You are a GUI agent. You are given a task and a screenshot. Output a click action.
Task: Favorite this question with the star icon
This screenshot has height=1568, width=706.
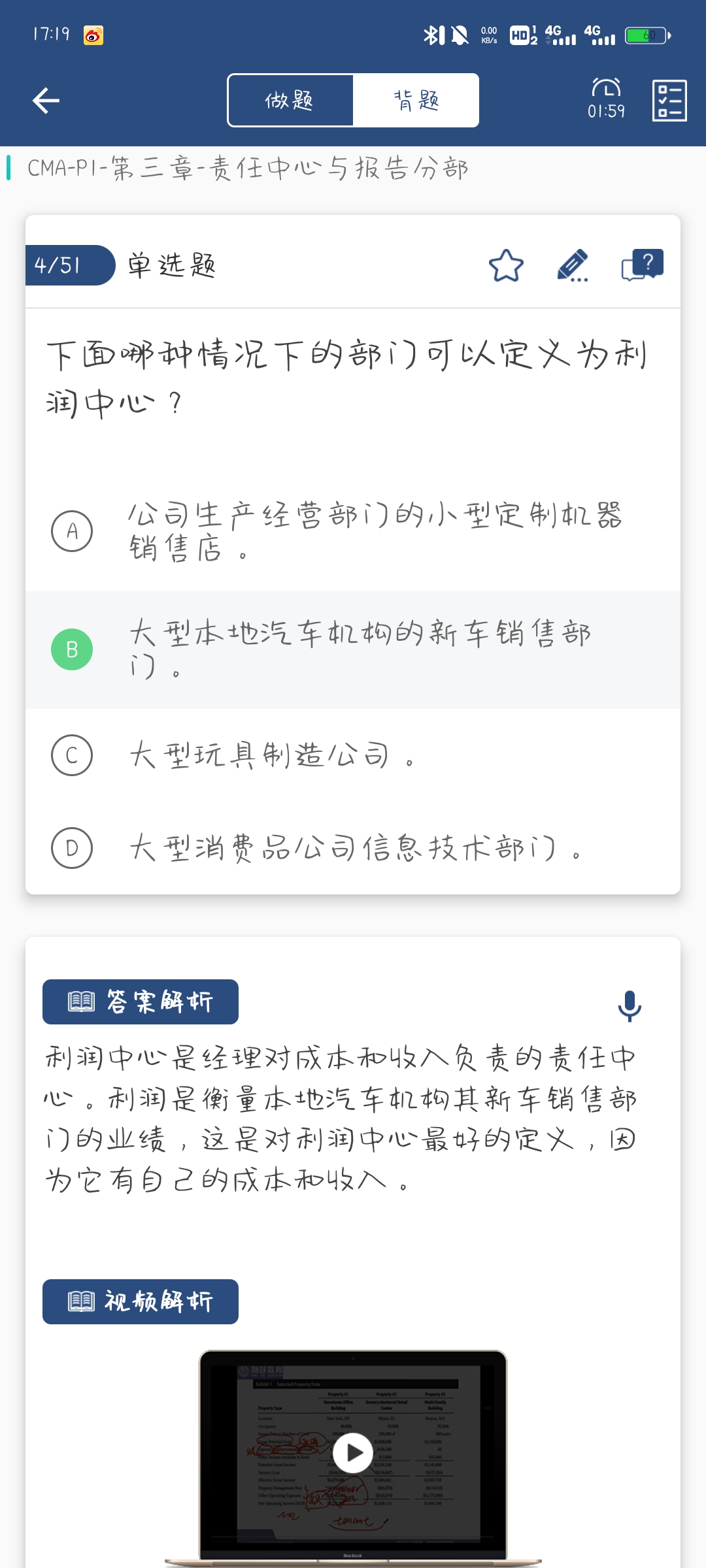point(506,265)
